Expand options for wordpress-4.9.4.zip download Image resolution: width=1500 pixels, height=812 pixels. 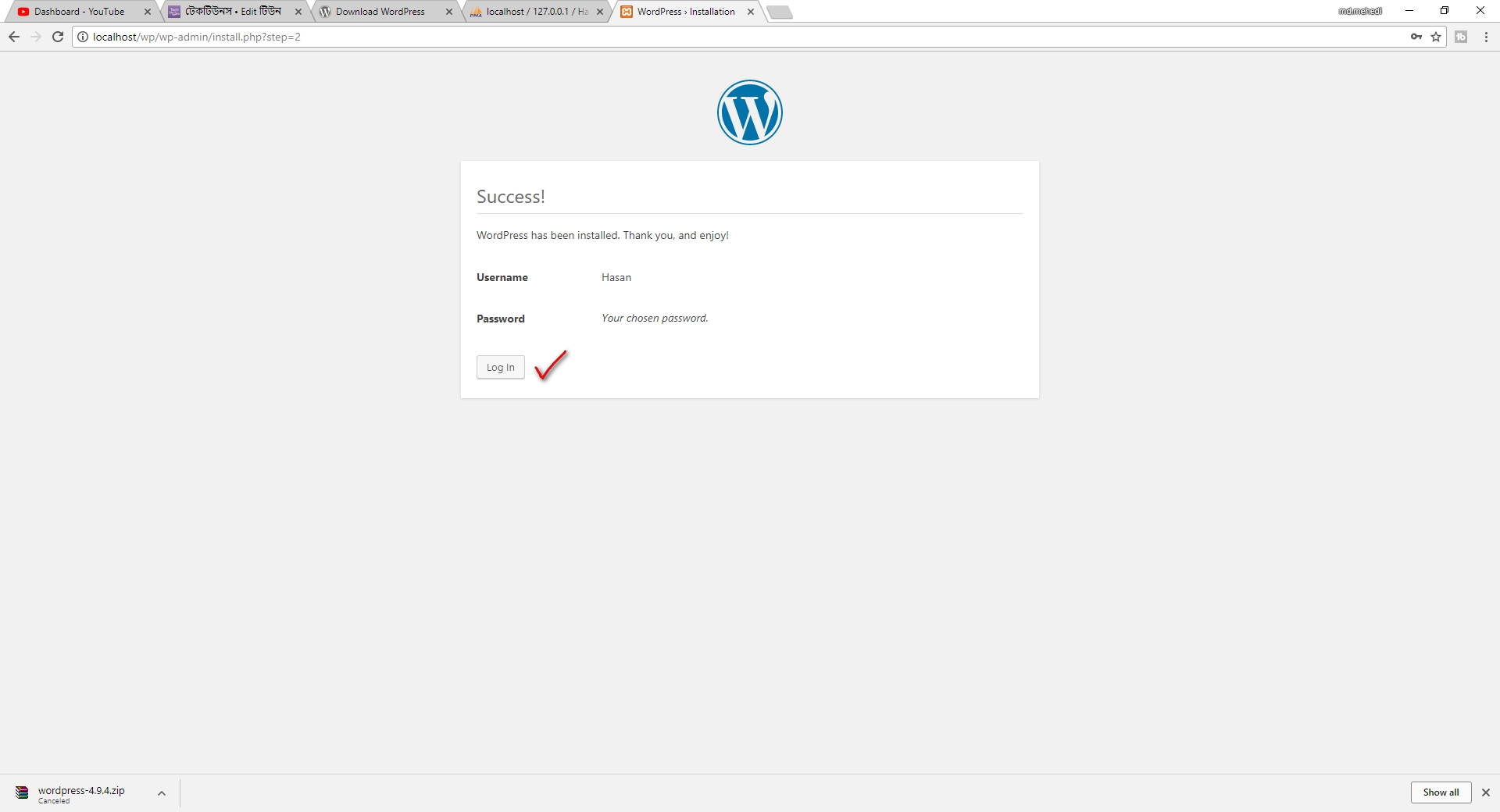click(162, 793)
